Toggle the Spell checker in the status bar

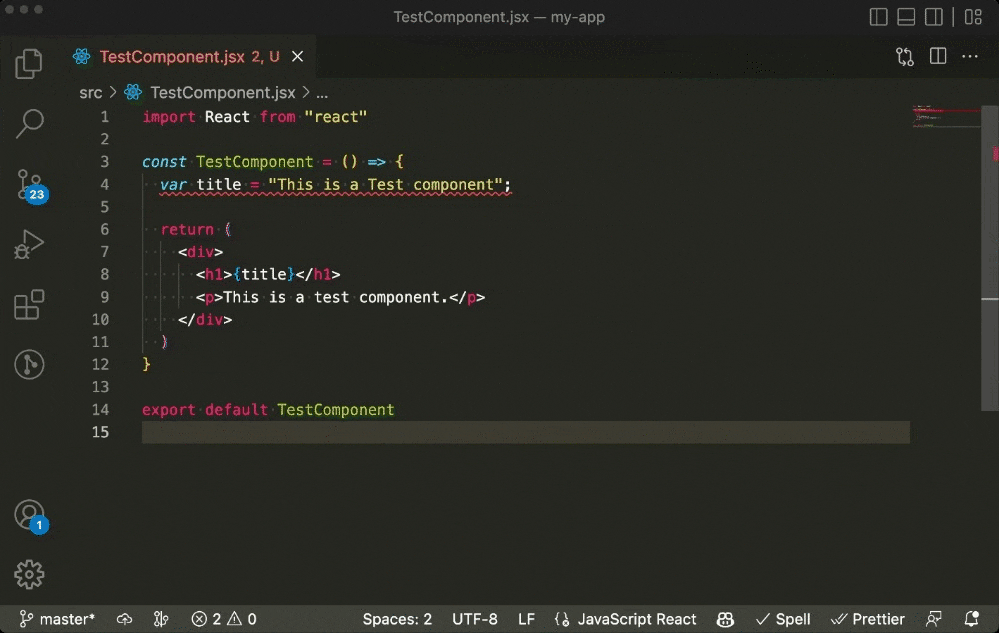[x=782, y=618]
